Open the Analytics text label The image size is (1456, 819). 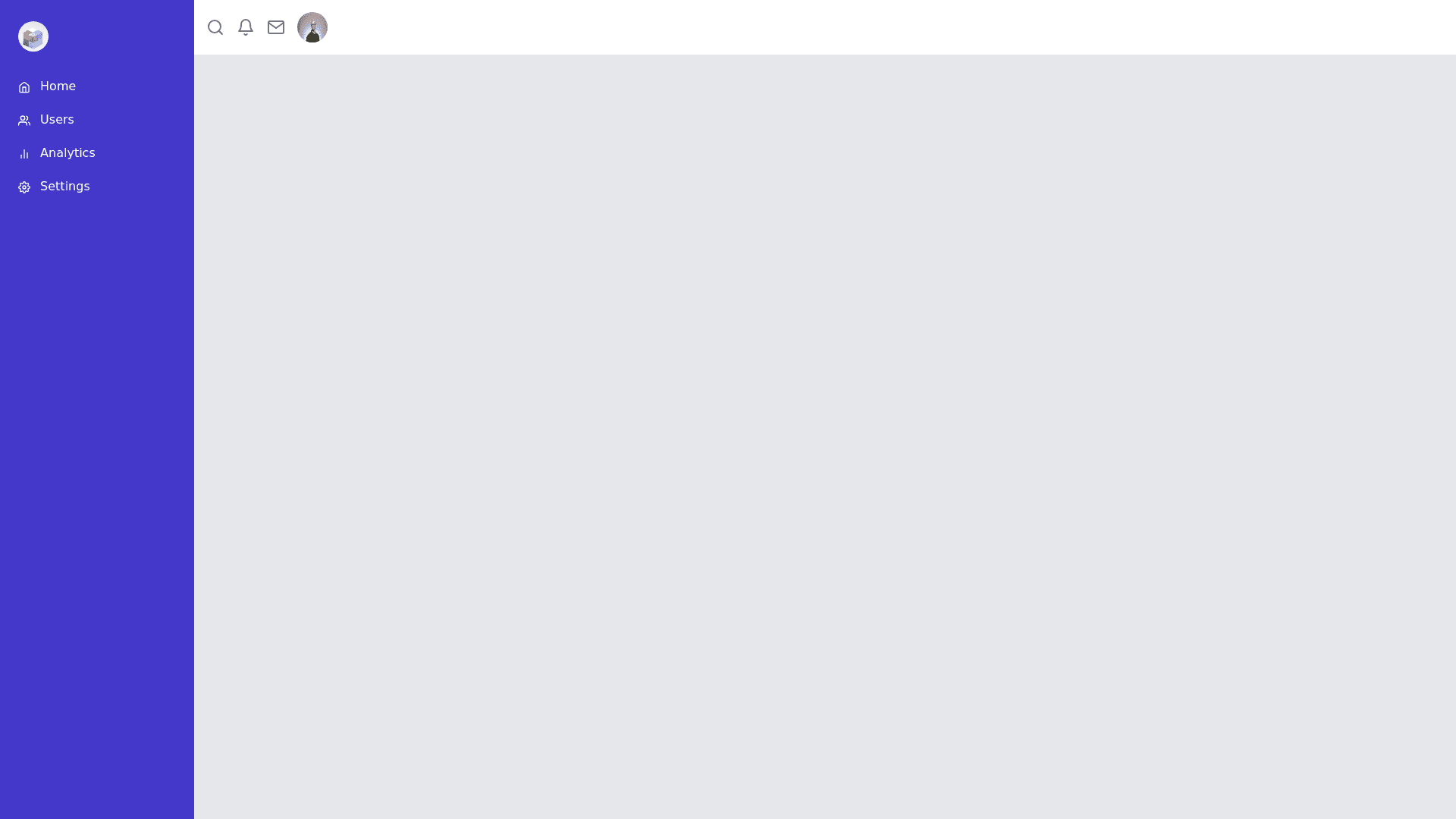tap(67, 153)
